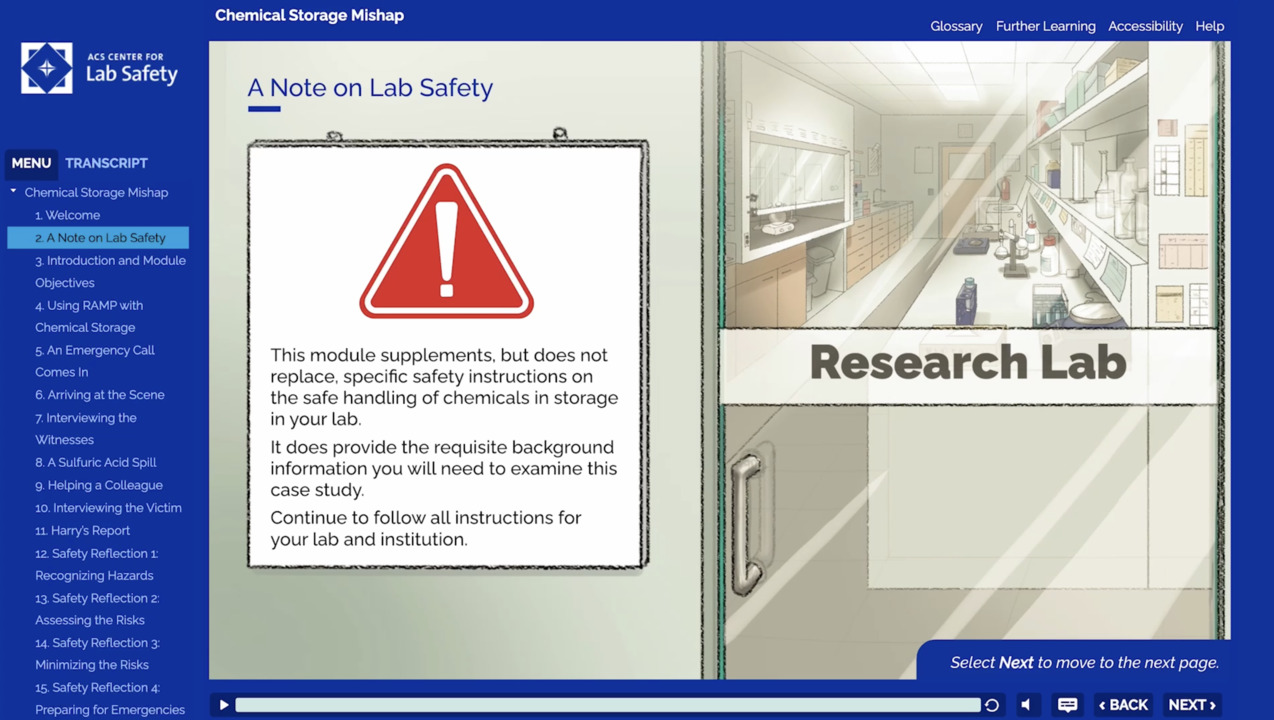
Task: Go to the next page
Action: [x=1192, y=705]
